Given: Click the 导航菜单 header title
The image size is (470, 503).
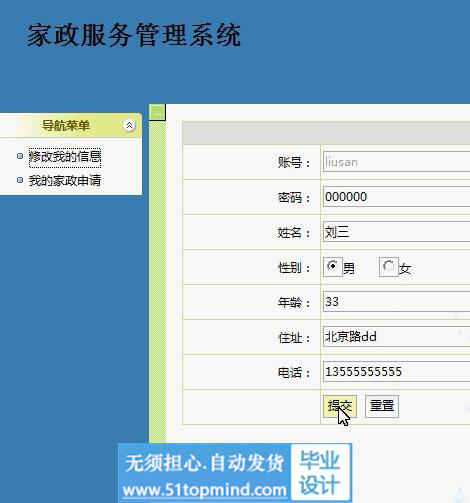Looking at the screenshot, I should [66, 126].
